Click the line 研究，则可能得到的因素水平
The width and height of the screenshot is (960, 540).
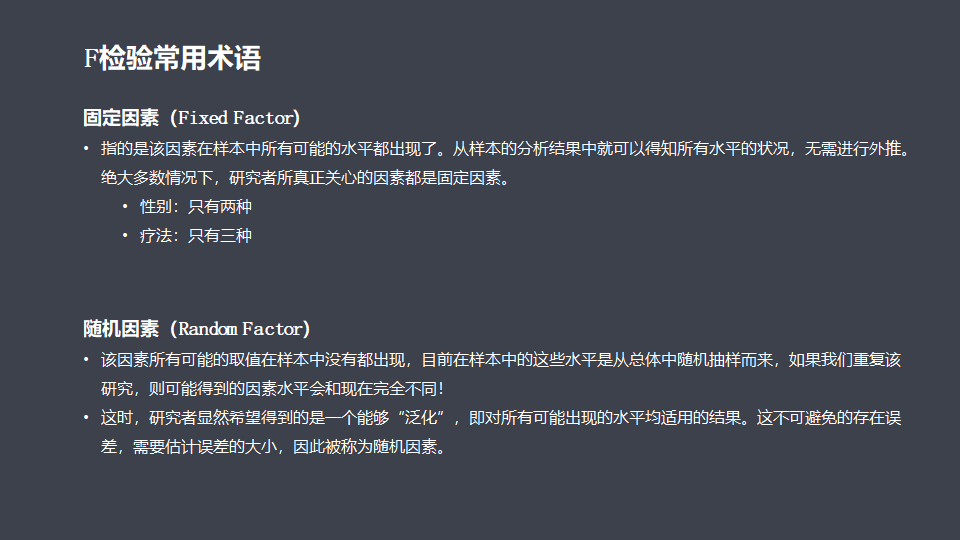272,389
